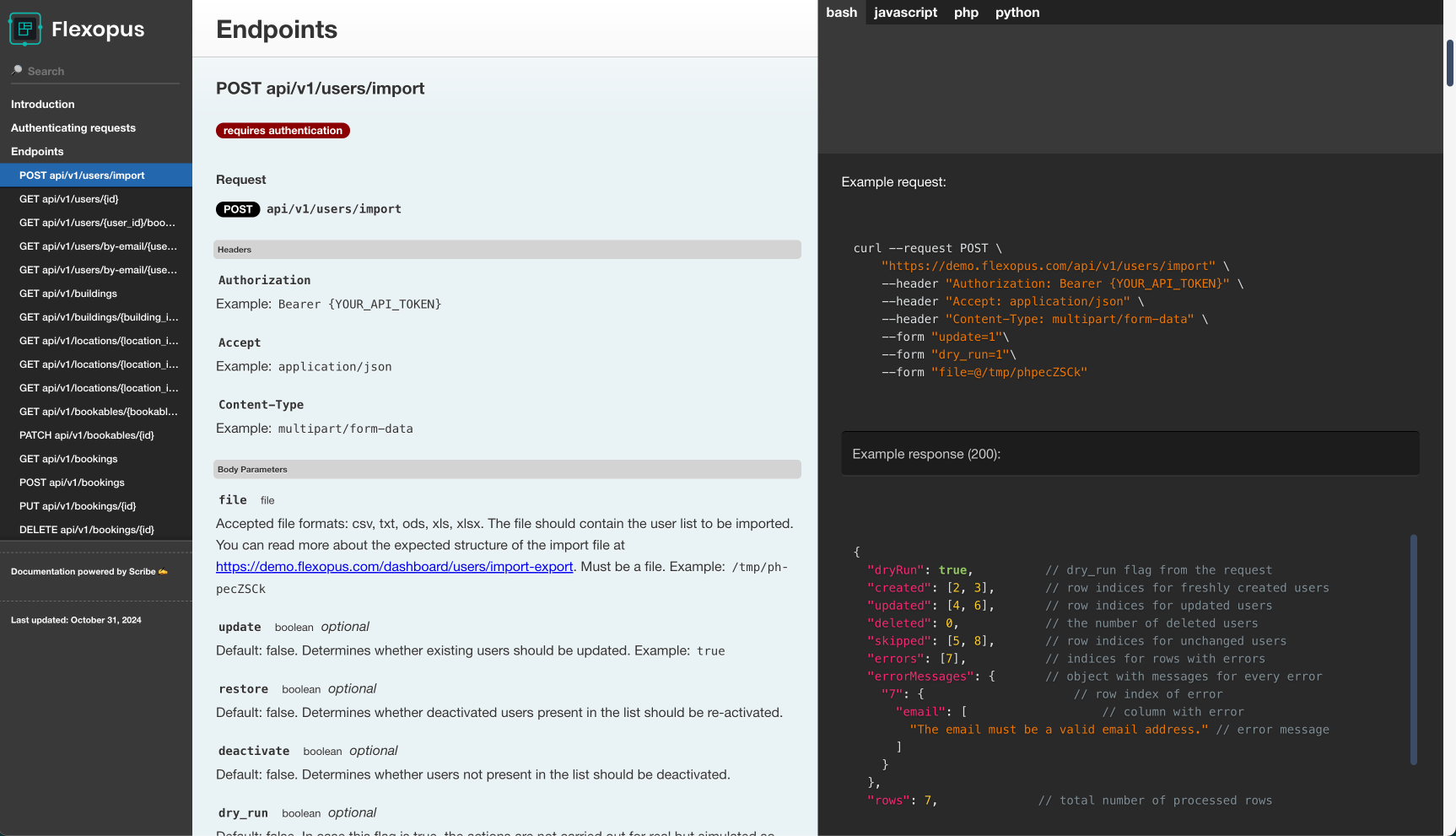Go to GET api/v1/buildings endpoint

(68, 294)
